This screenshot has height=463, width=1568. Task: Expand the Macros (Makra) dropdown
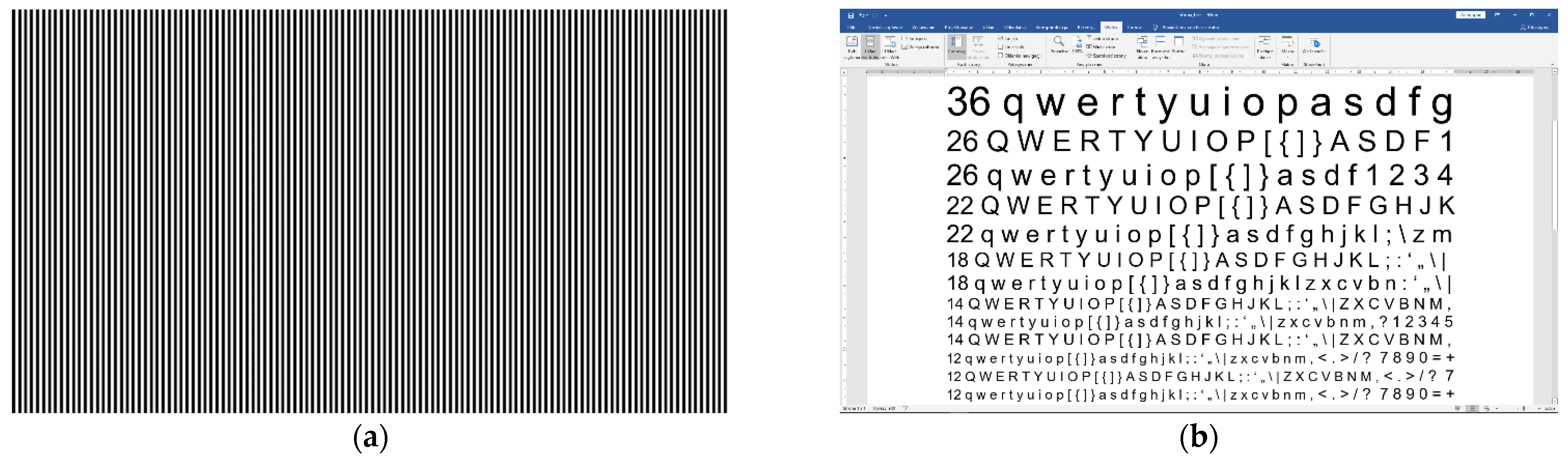click(1287, 45)
